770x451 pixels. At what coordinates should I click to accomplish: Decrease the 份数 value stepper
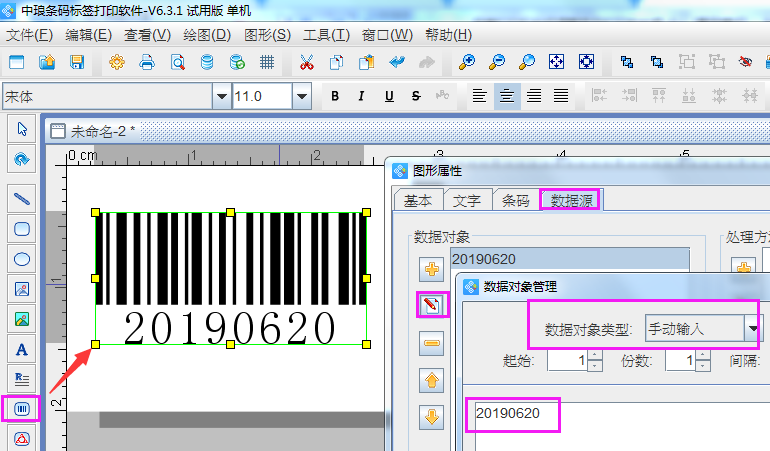coord(703,366)
